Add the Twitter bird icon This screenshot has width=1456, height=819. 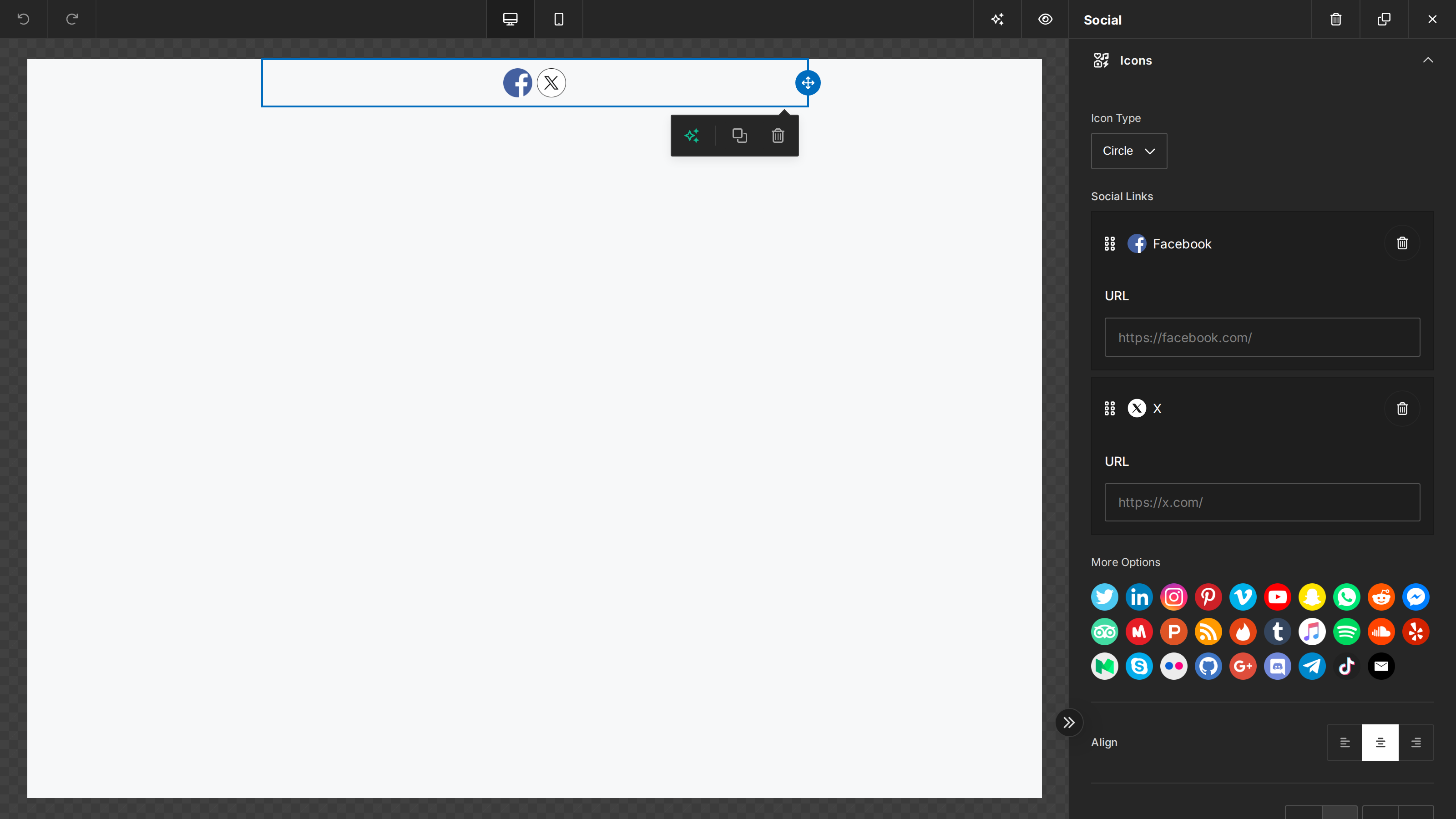[x=1104, y=597]
